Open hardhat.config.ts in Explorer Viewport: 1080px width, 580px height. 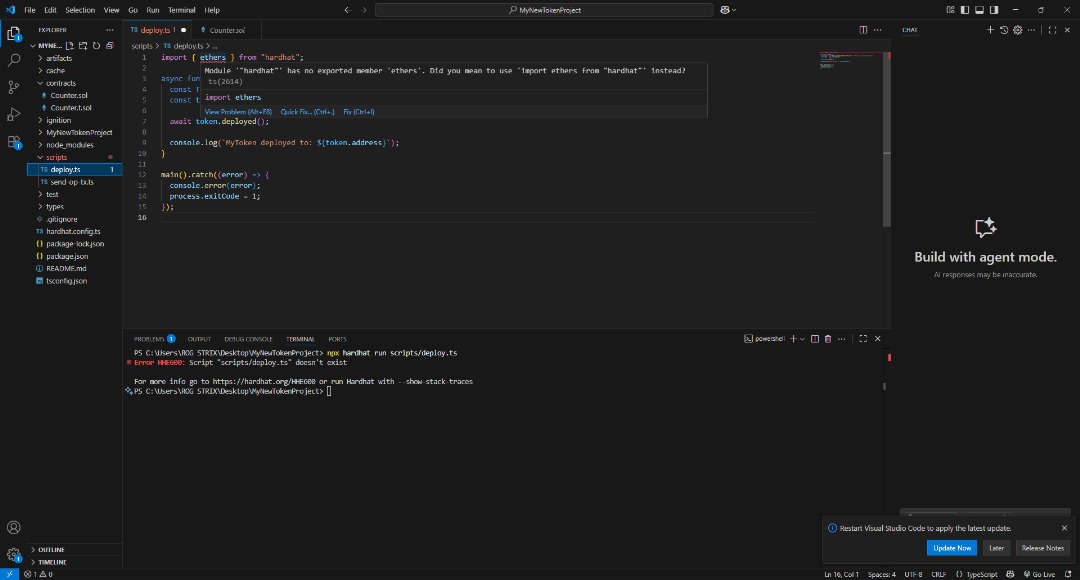pos(74,231)
